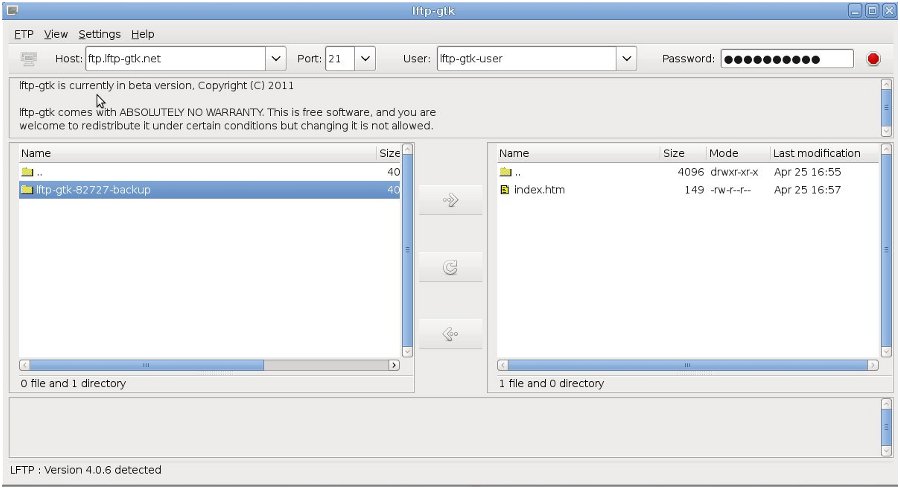Click the remote parent folder icon
This screenshot has height=489, width=900.
[x=506, y=172]
